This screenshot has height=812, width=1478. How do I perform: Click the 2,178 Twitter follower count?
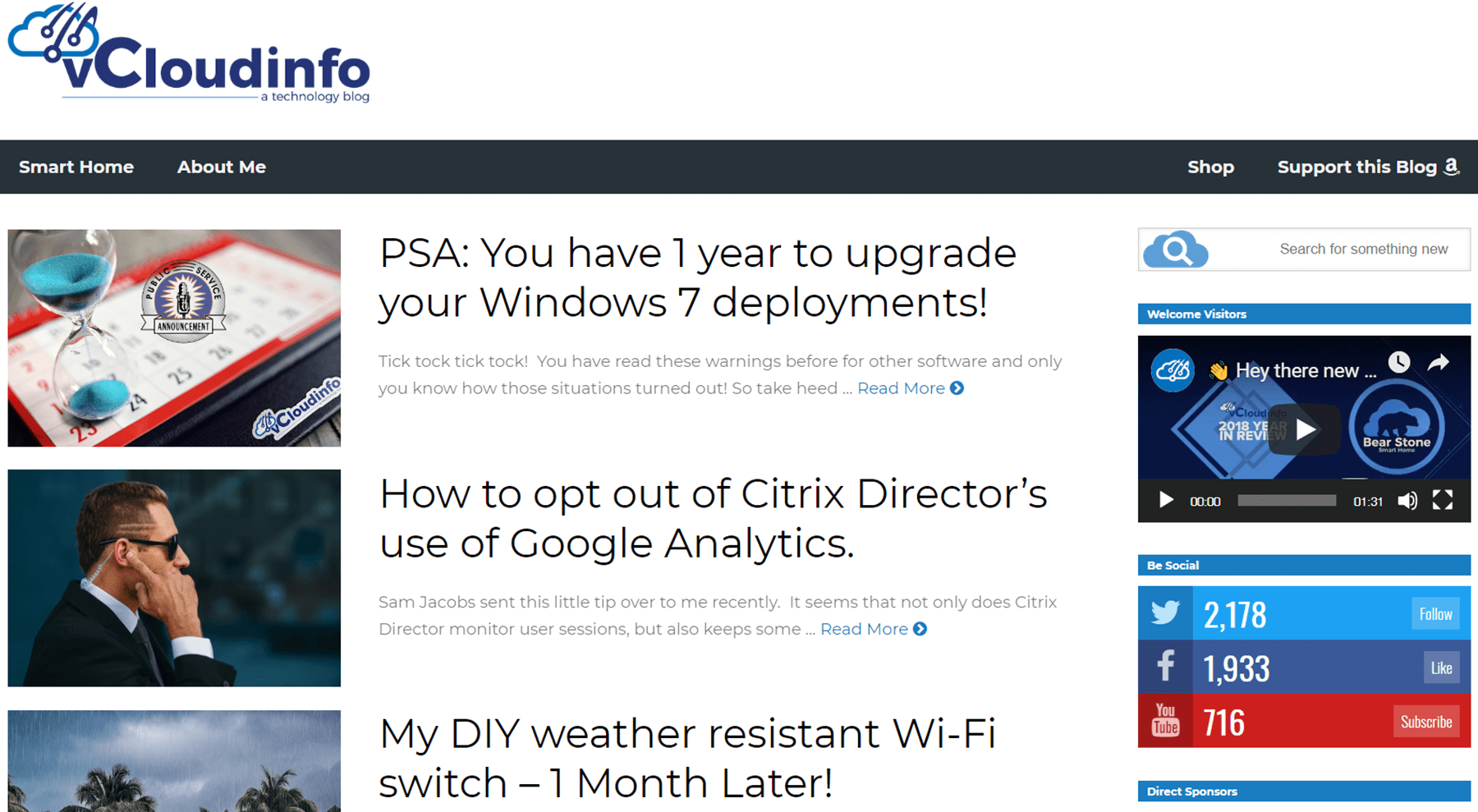click(1235, 615)
